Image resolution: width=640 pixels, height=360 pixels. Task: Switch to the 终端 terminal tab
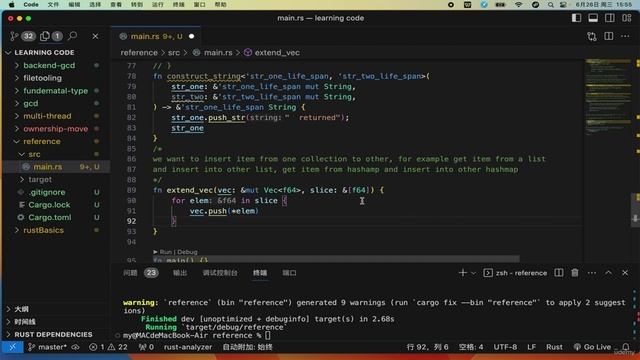click(x=260, y=273)
